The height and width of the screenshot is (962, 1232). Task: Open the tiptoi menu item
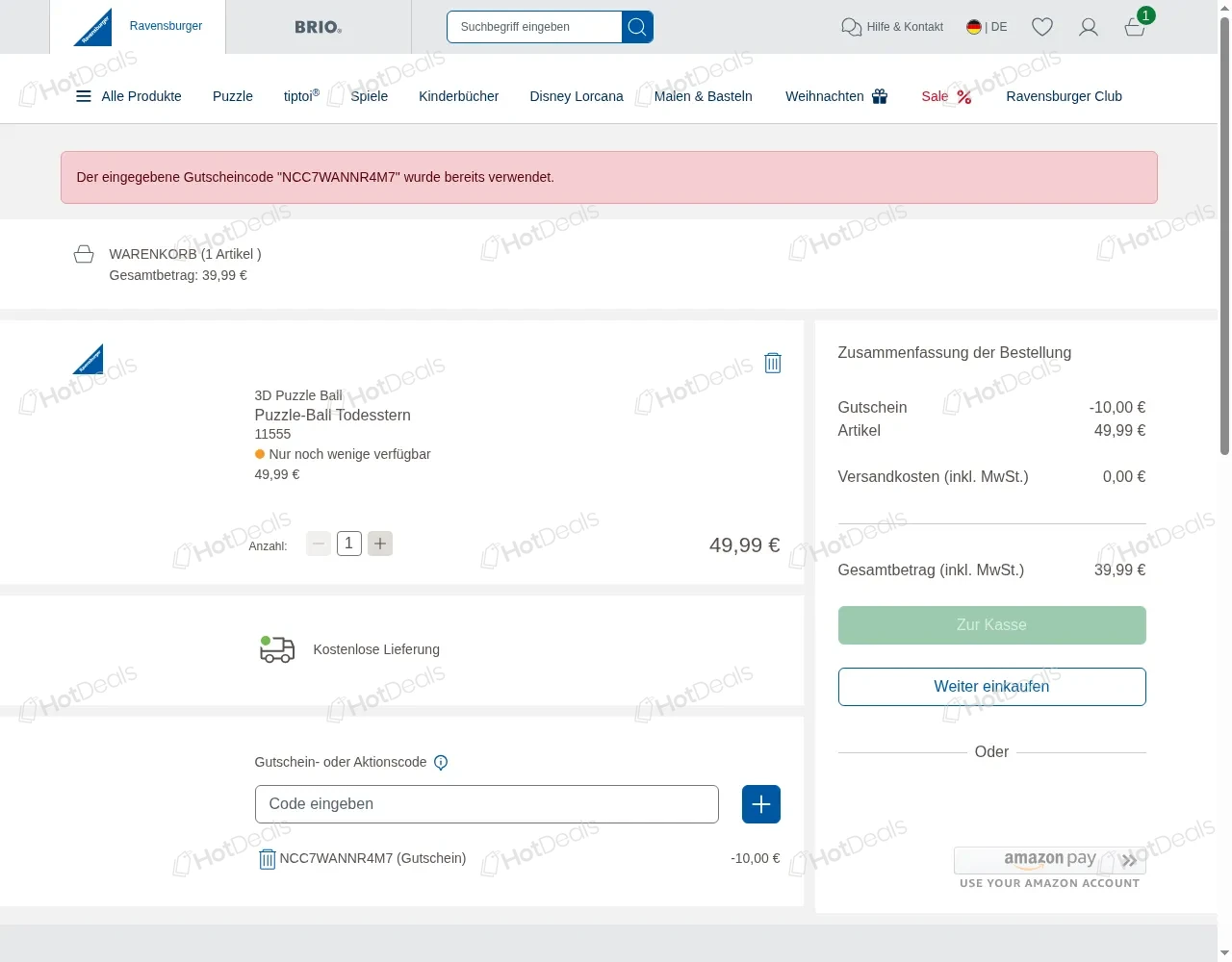tap(301, 96)
